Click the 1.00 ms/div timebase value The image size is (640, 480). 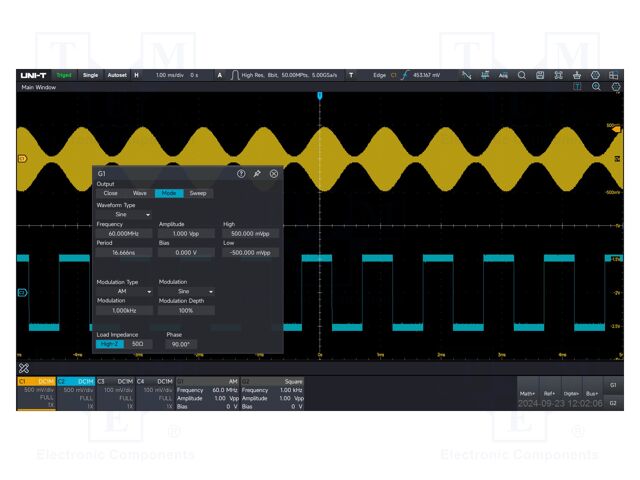(169, 75)
